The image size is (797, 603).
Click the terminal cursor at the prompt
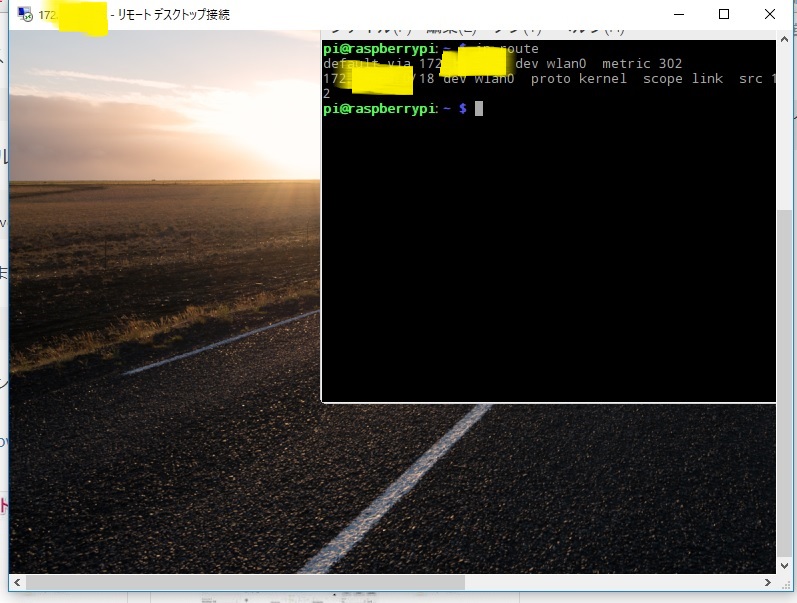479,108
